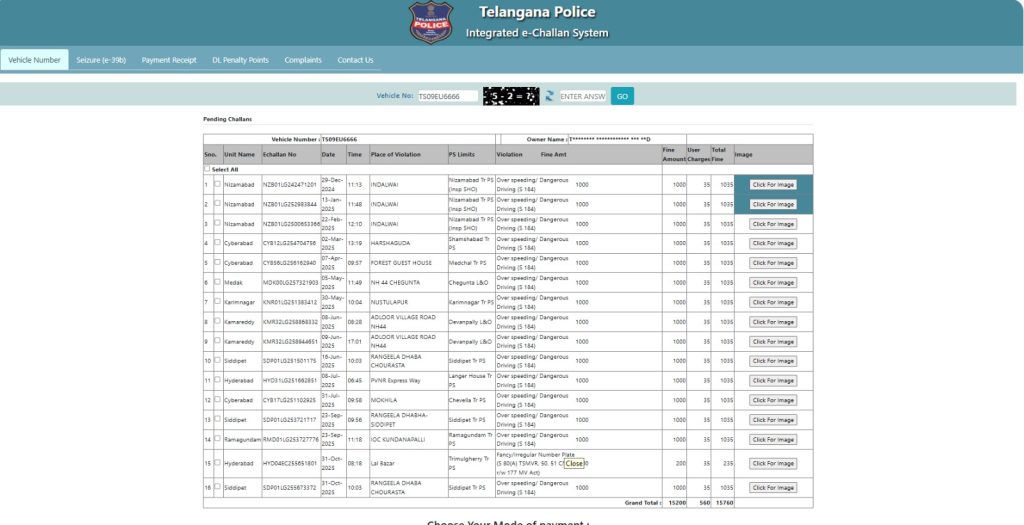
Task: Check the box for challan row 1
Action: (x=217, y=184)
